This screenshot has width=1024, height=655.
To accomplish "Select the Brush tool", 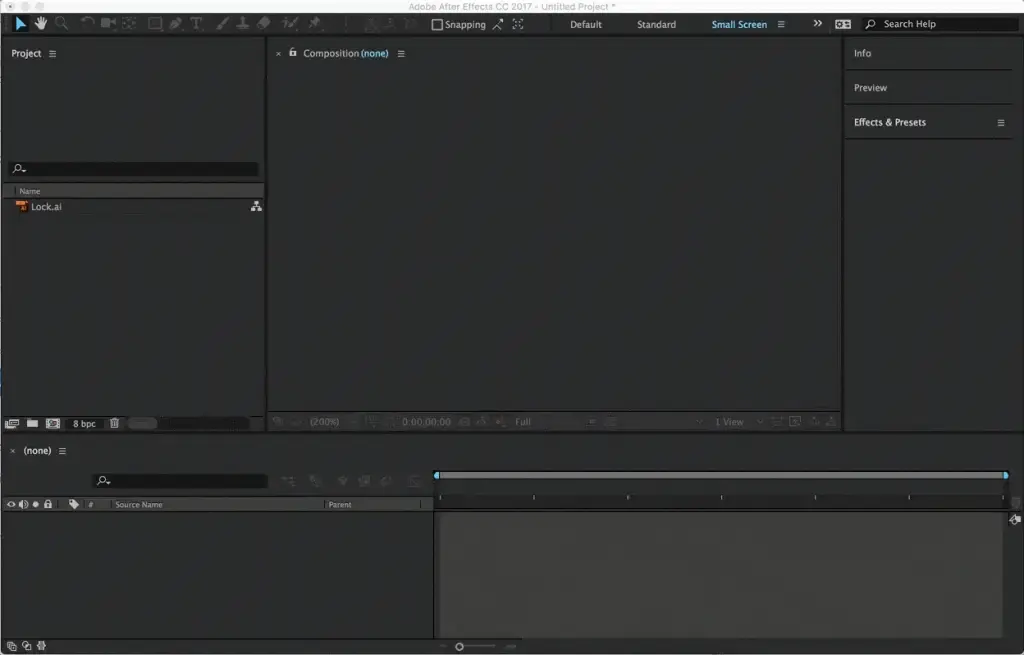I will pyautogui.click(x=222, y=24).
